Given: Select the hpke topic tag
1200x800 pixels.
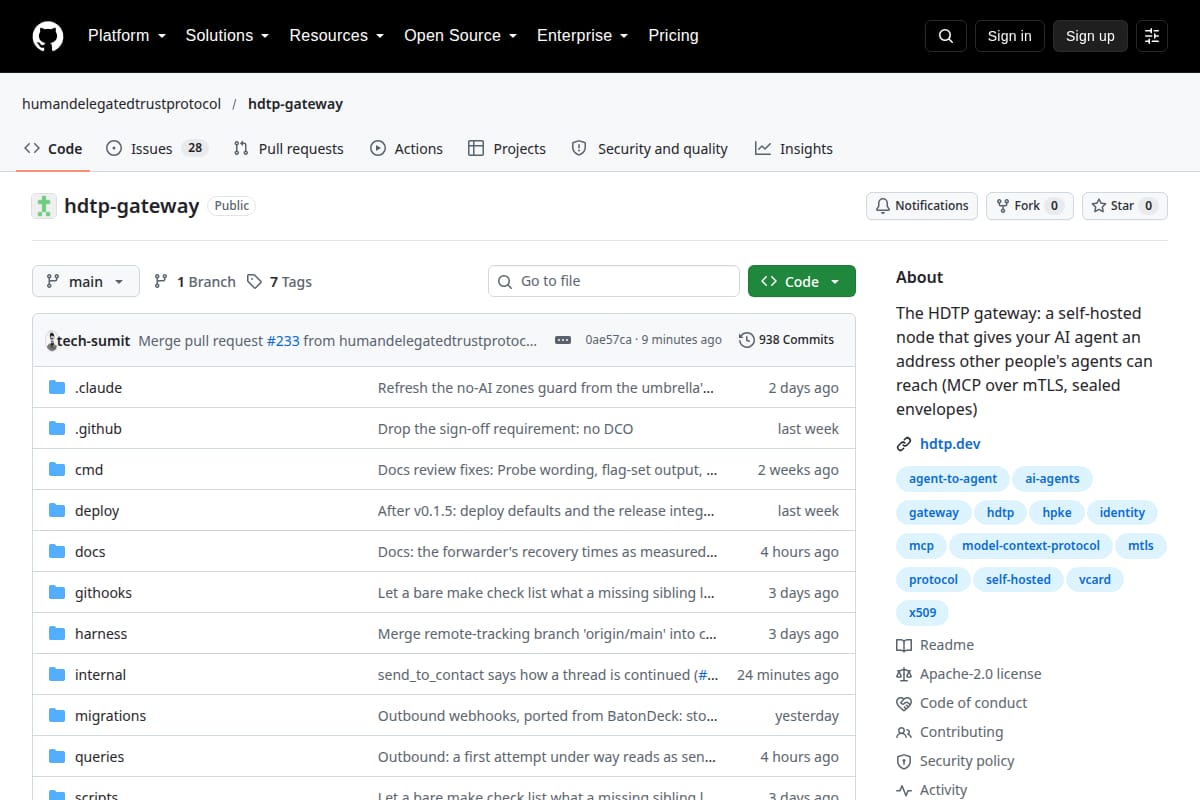Looking at the screenshot, I should pos(1057,513).
